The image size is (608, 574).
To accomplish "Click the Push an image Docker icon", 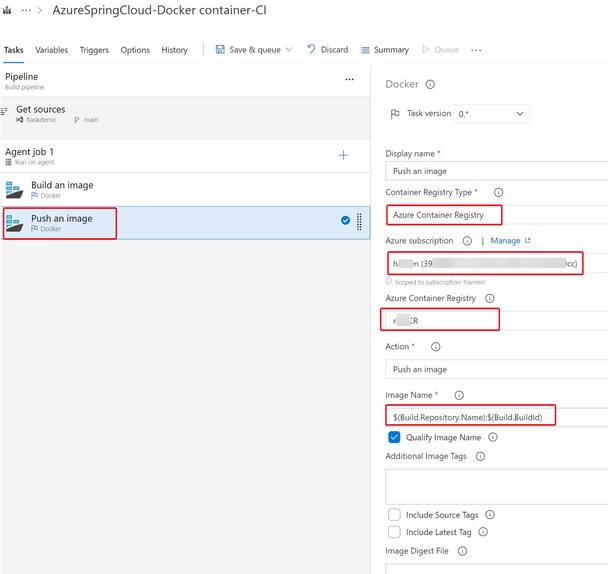I will pyautogui.click(x=14, y=223).
